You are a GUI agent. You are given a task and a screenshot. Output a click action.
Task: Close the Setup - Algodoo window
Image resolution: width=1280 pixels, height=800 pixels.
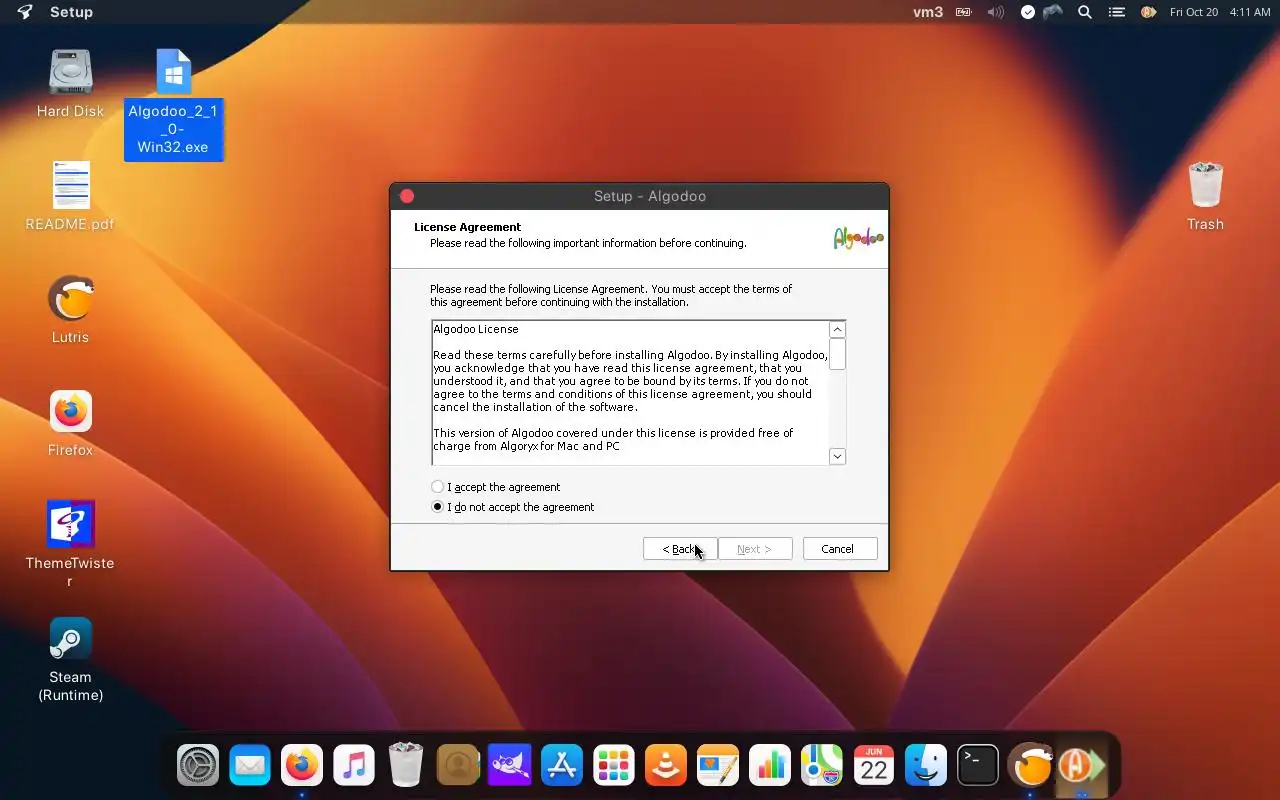[x=407, y=196]
